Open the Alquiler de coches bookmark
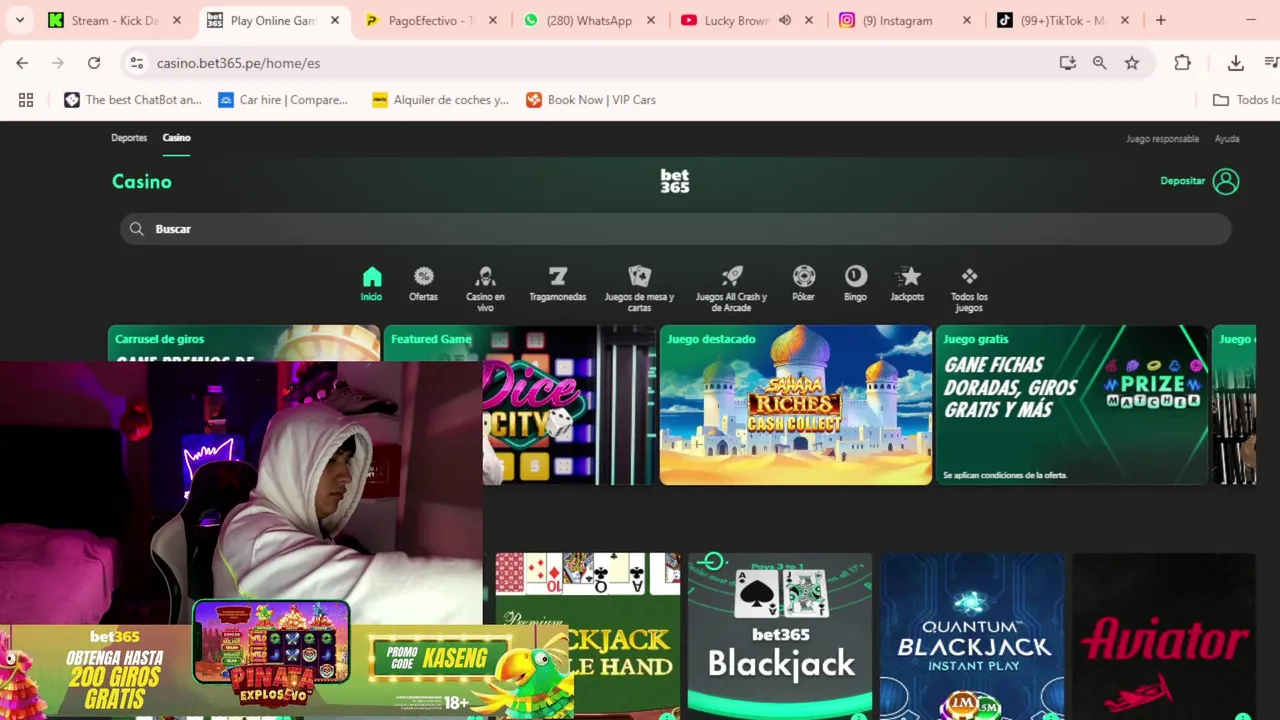This screenshot has width=1280, height=720. click(x=440, y=100)
